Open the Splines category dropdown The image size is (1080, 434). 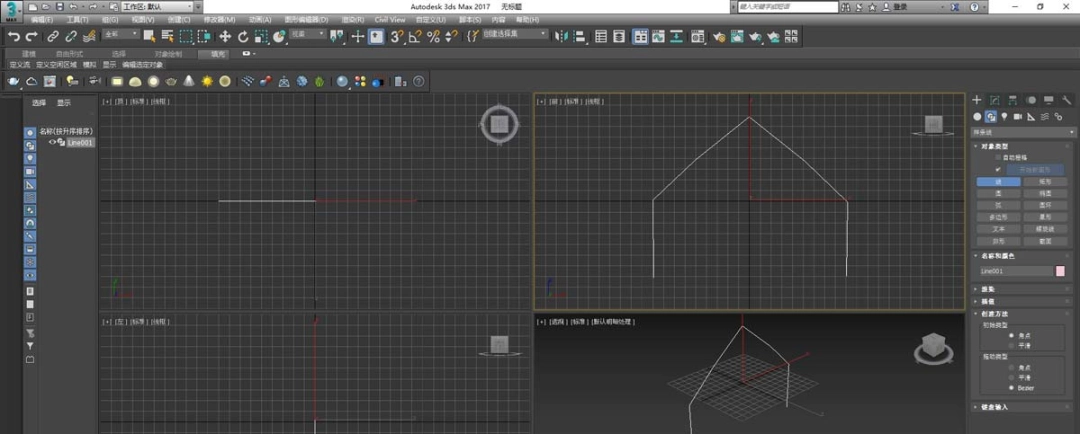pos(1024,132)
